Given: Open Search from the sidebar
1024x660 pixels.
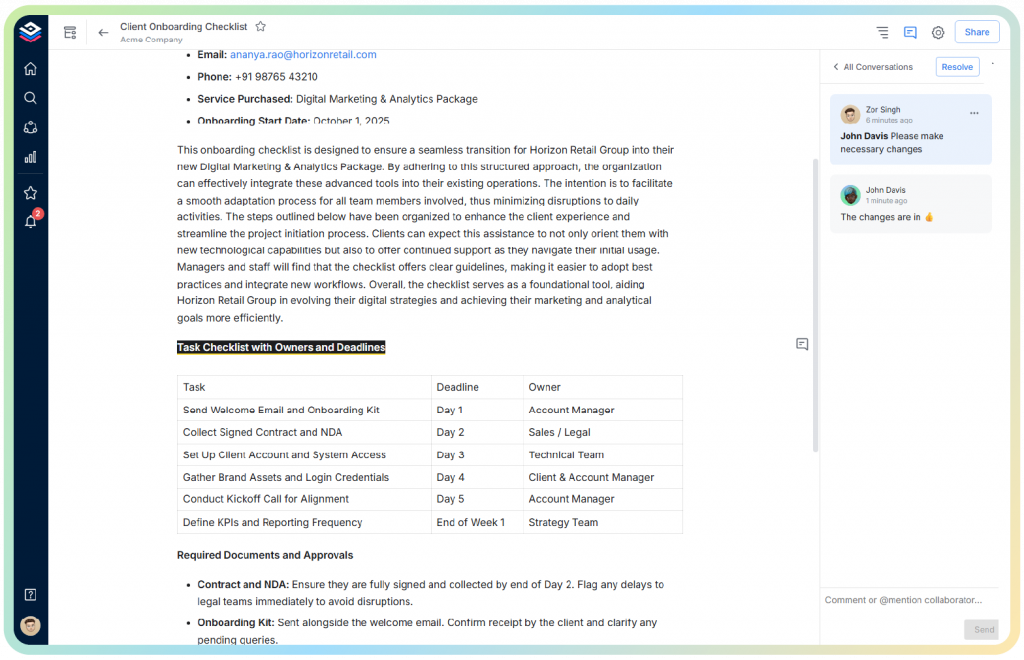Looking at the screenshot, I should pos(30,98).
